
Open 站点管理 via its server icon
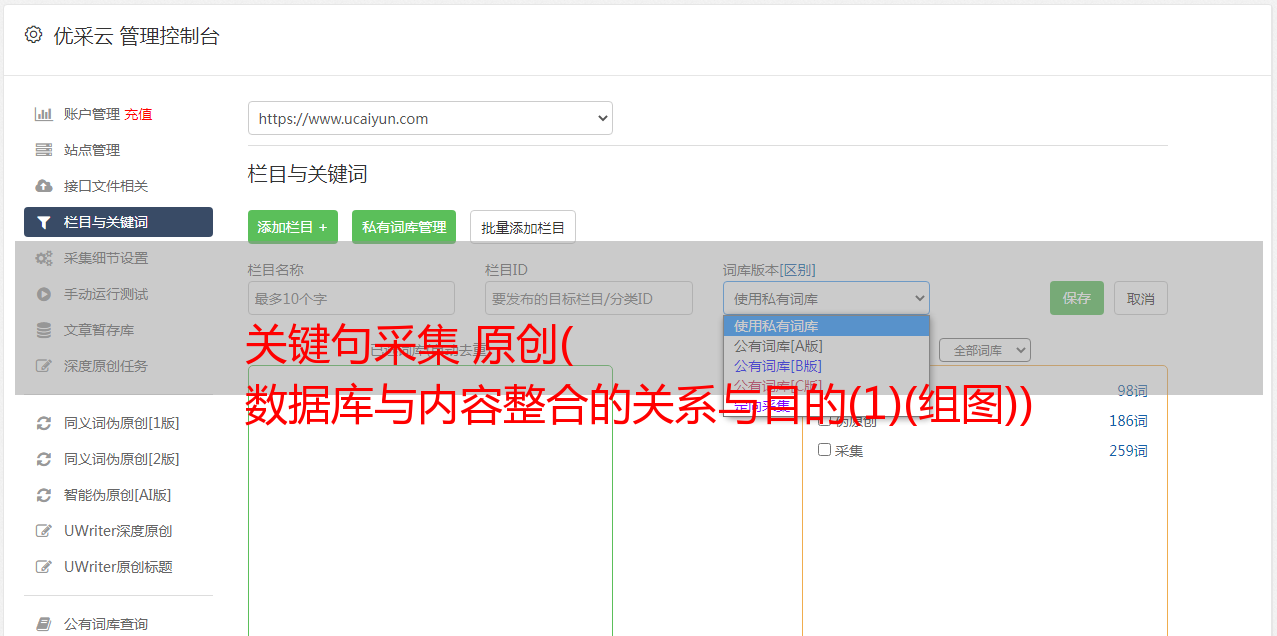coord(43,150)
